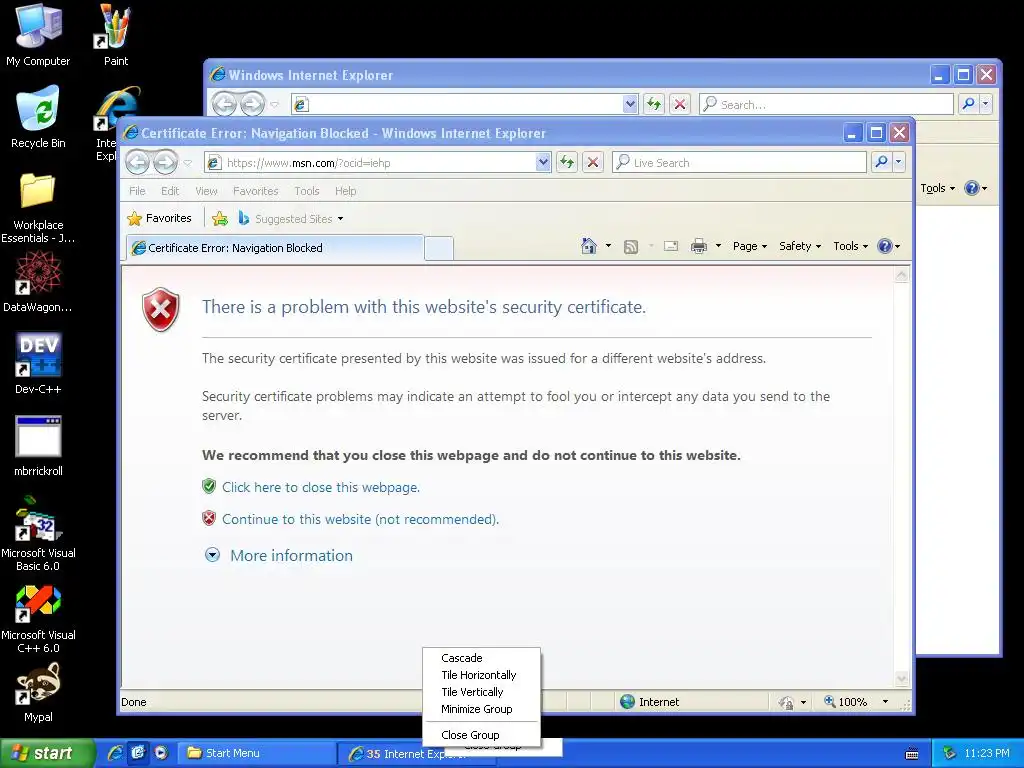Open Safety dropdown menu
Screen dimensions: 1024x768
tap(799, 246)
